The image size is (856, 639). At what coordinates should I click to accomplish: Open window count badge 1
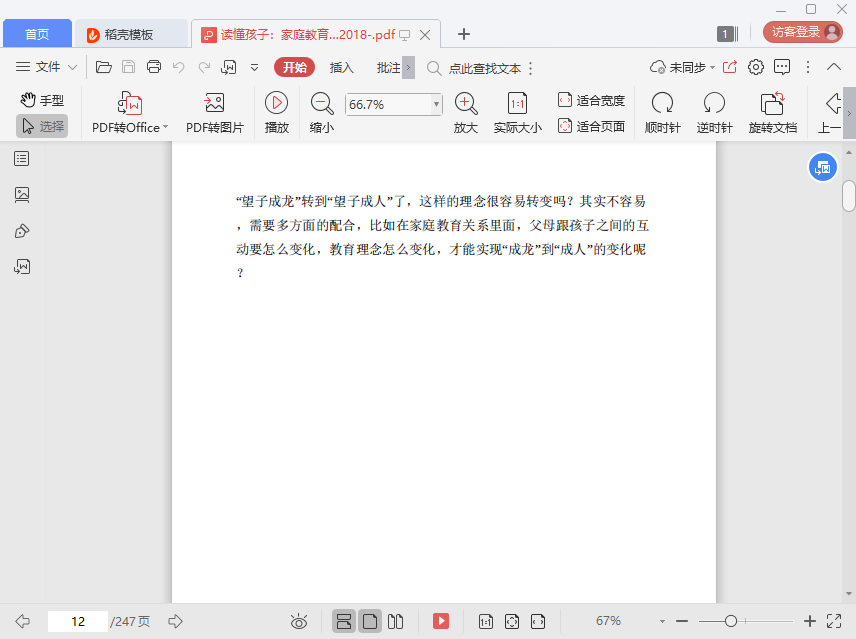click(x=727, y=34)
